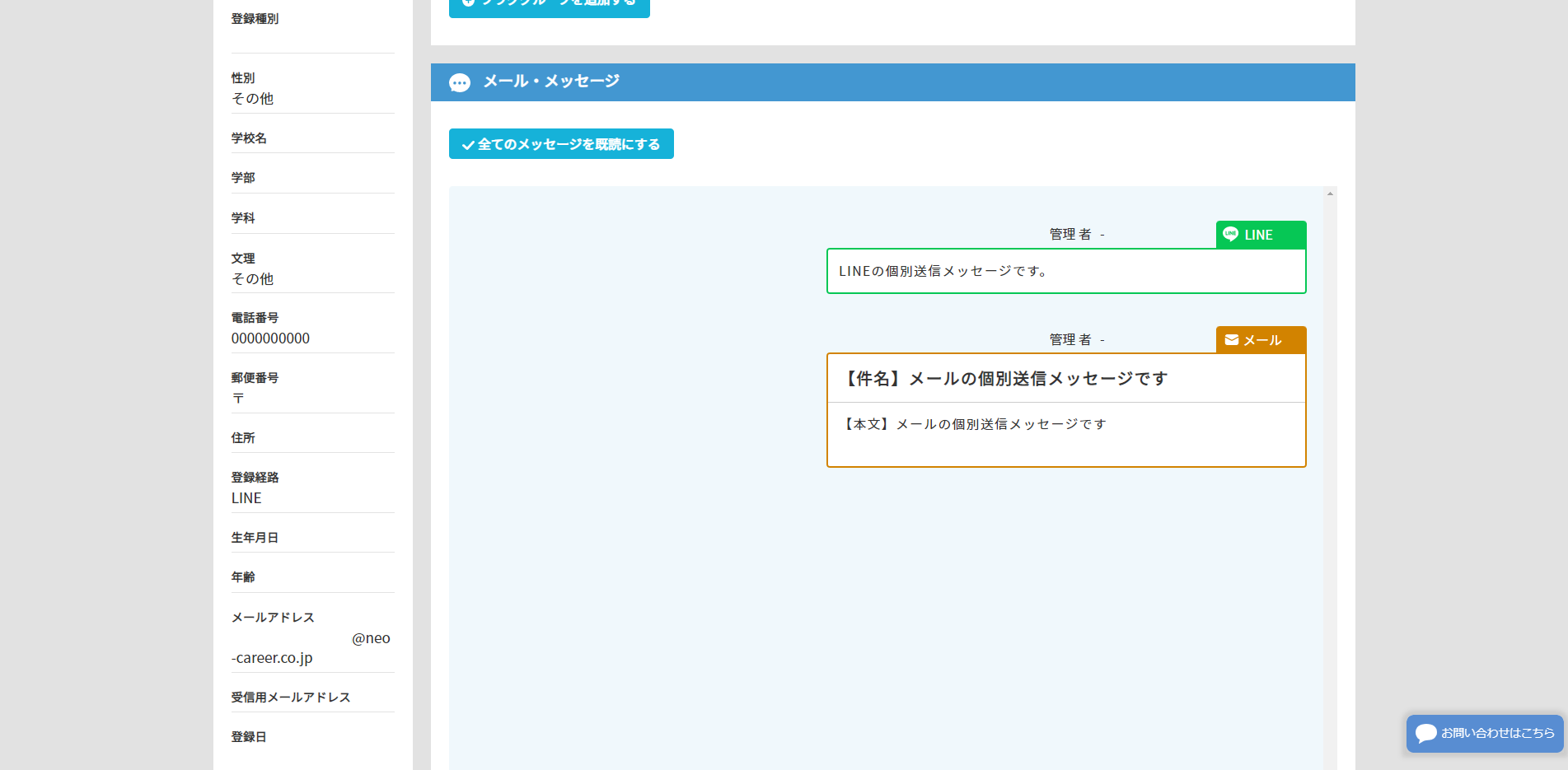Click the plus icon on the cut-off top button
1568x770 pixels.
468,3
